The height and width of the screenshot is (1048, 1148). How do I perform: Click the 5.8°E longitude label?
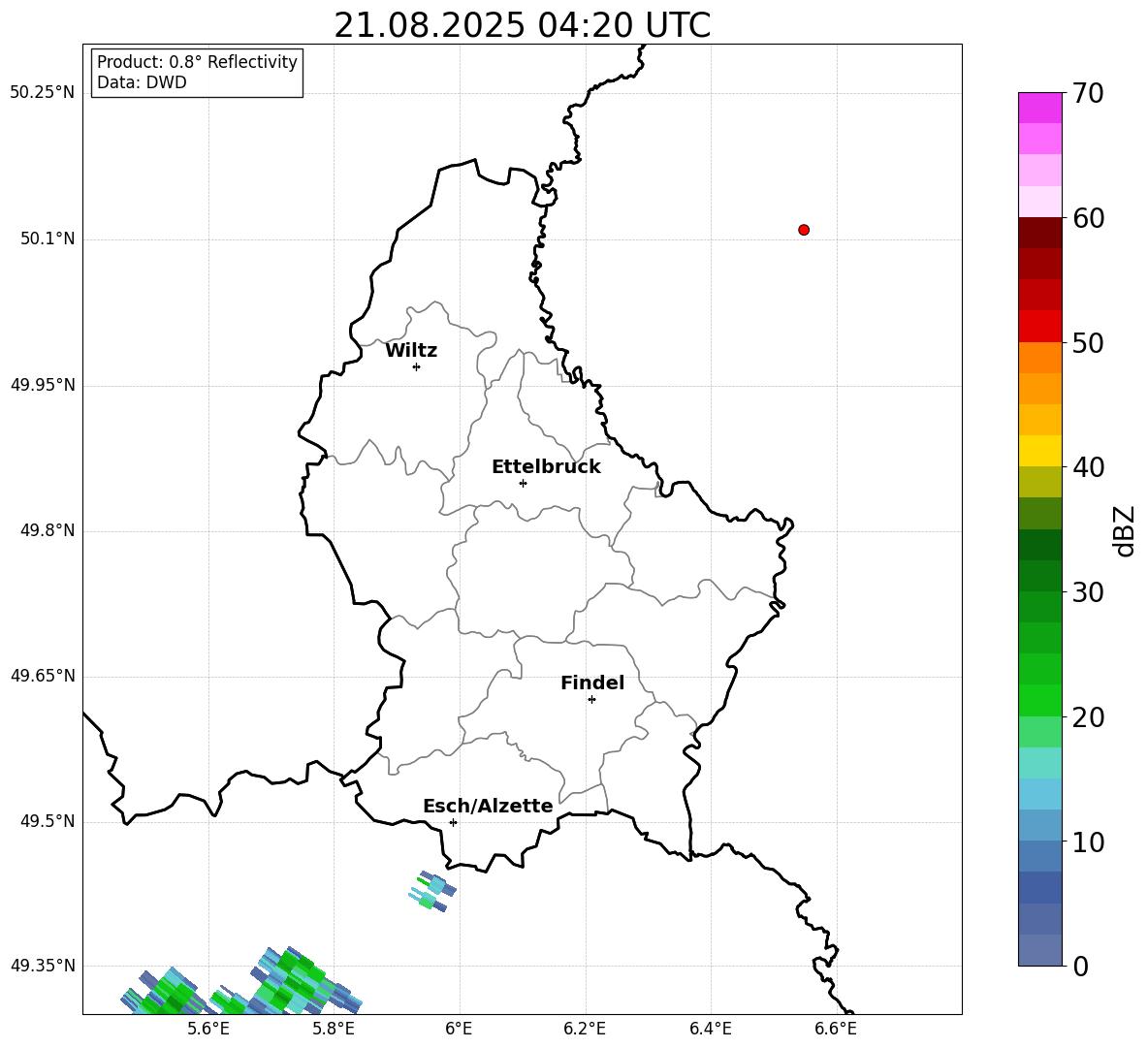coord(334,1029)
